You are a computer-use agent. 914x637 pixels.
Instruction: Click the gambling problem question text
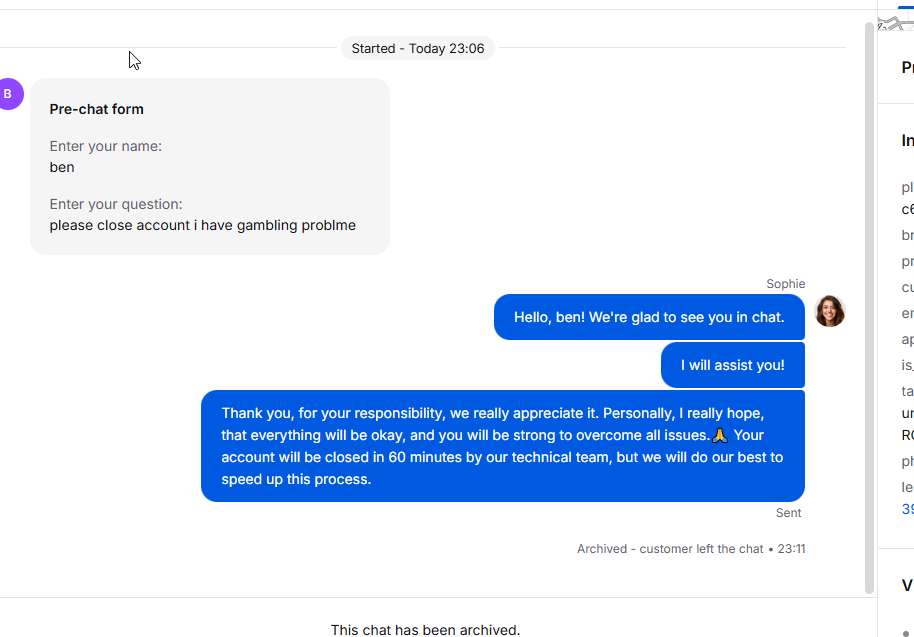coord(203,226)
